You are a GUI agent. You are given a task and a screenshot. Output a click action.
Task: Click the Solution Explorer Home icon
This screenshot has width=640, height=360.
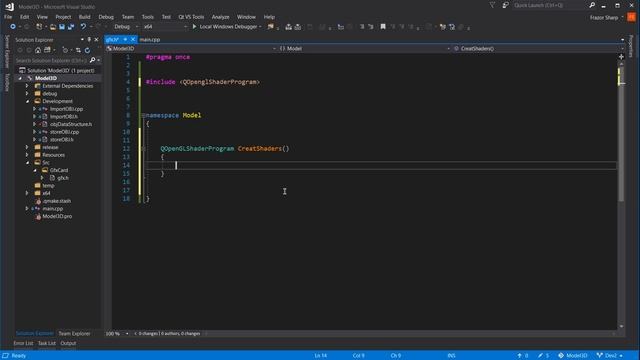(x=38, y=50)
